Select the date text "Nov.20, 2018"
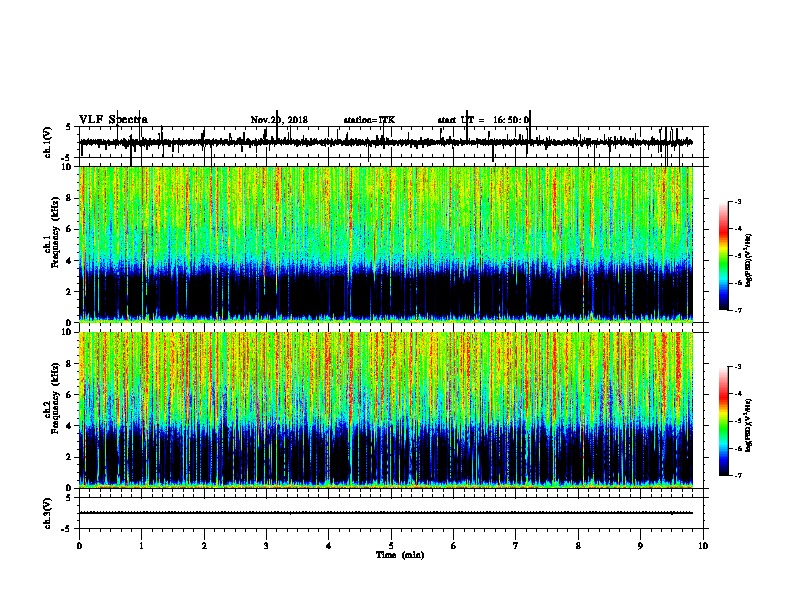This screenshot has width=792, height=612. point(279,120)
